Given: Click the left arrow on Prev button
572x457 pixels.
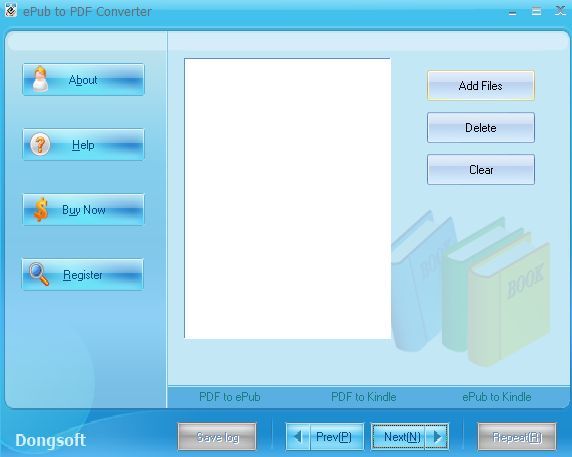Looking at the screenshot, I should (298, 437).
